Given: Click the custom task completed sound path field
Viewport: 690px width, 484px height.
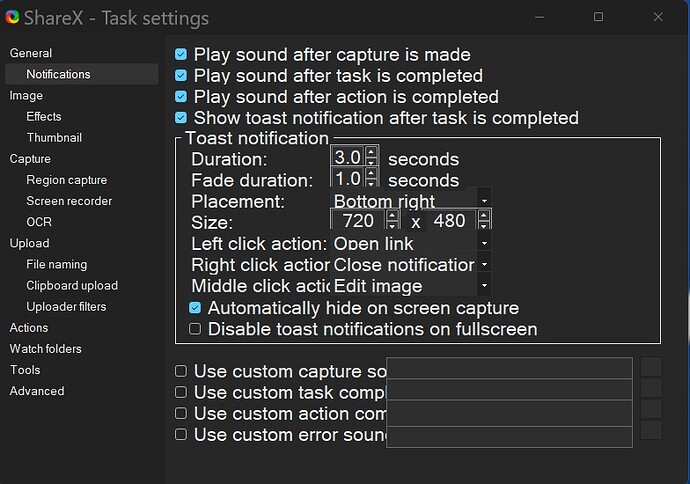Looking at the screenshot, I should pos(510,389).
